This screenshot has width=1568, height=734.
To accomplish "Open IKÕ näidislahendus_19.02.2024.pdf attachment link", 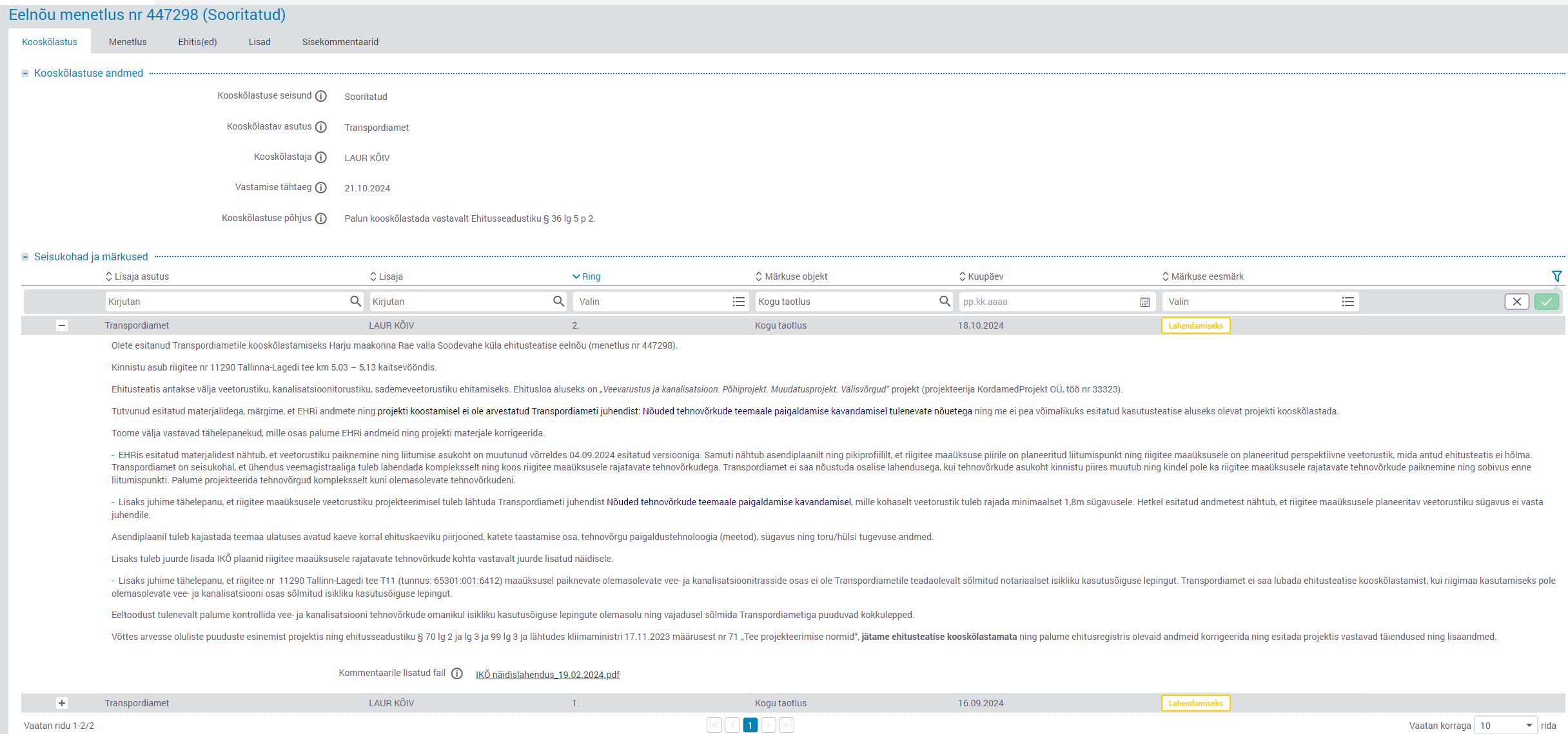I will [x=547, y=675].
